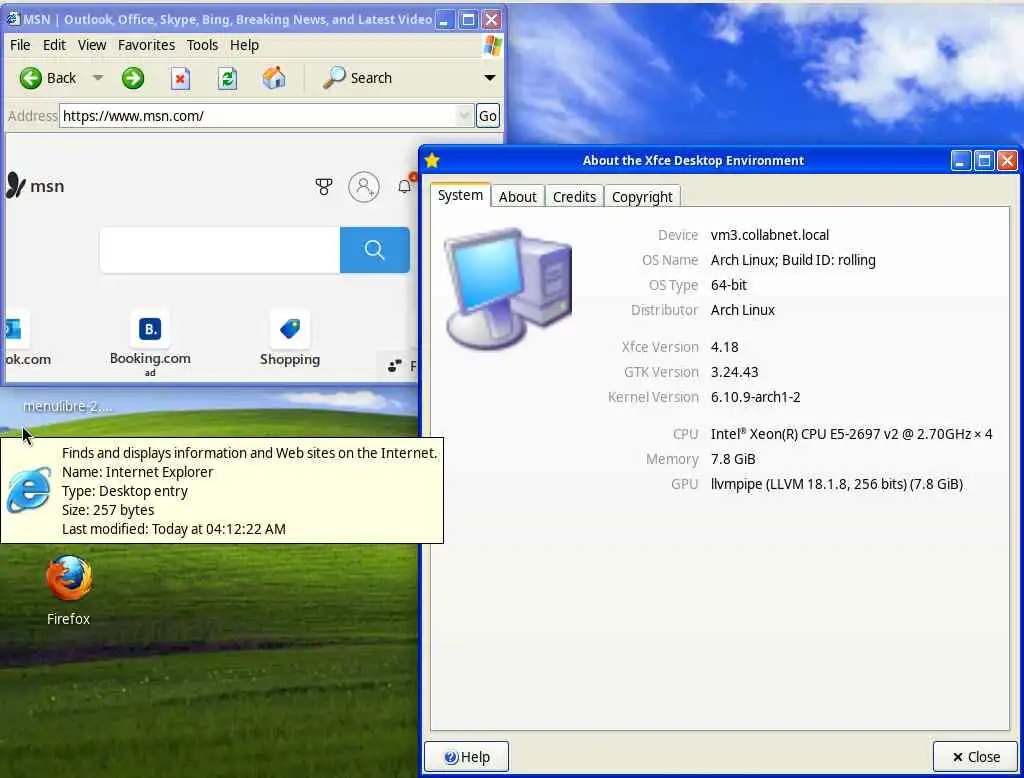Click the Search magnifier toolbar button
1024x778 pixels.
coord(357,78)
